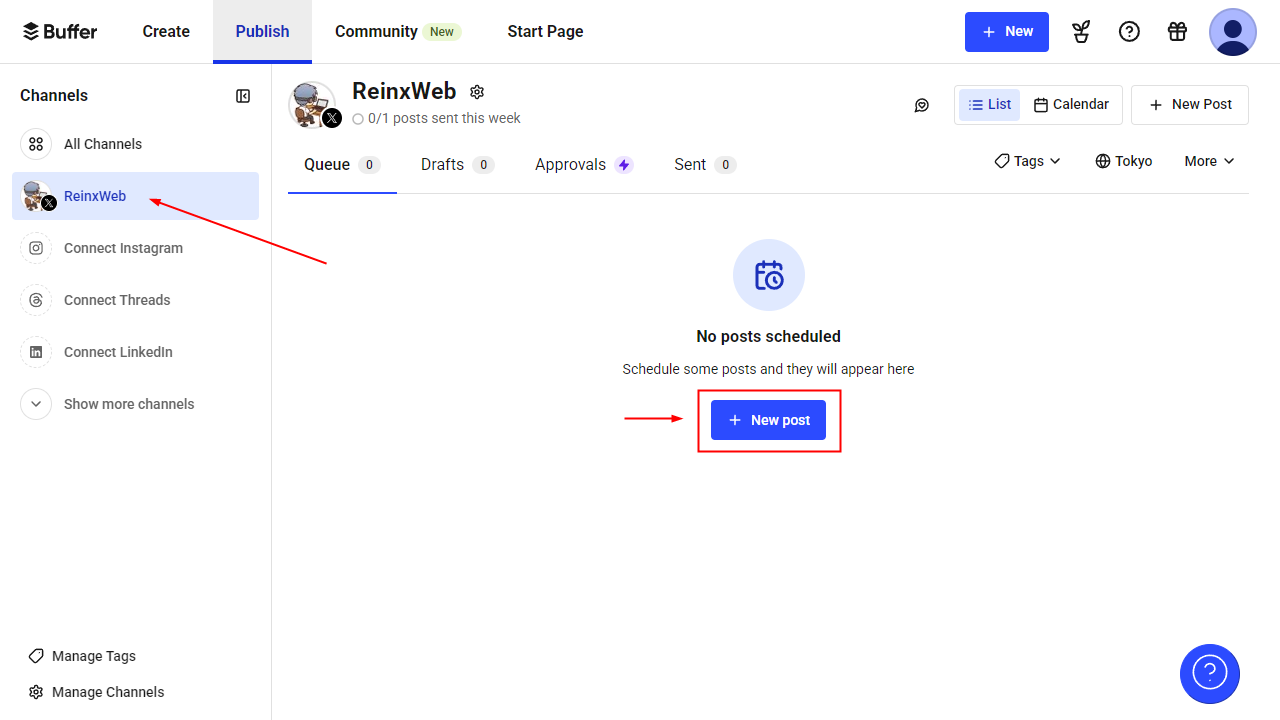Click Connect Threads in sidebar
This screenshot has width=1280, height=720.
click(118, 299)
